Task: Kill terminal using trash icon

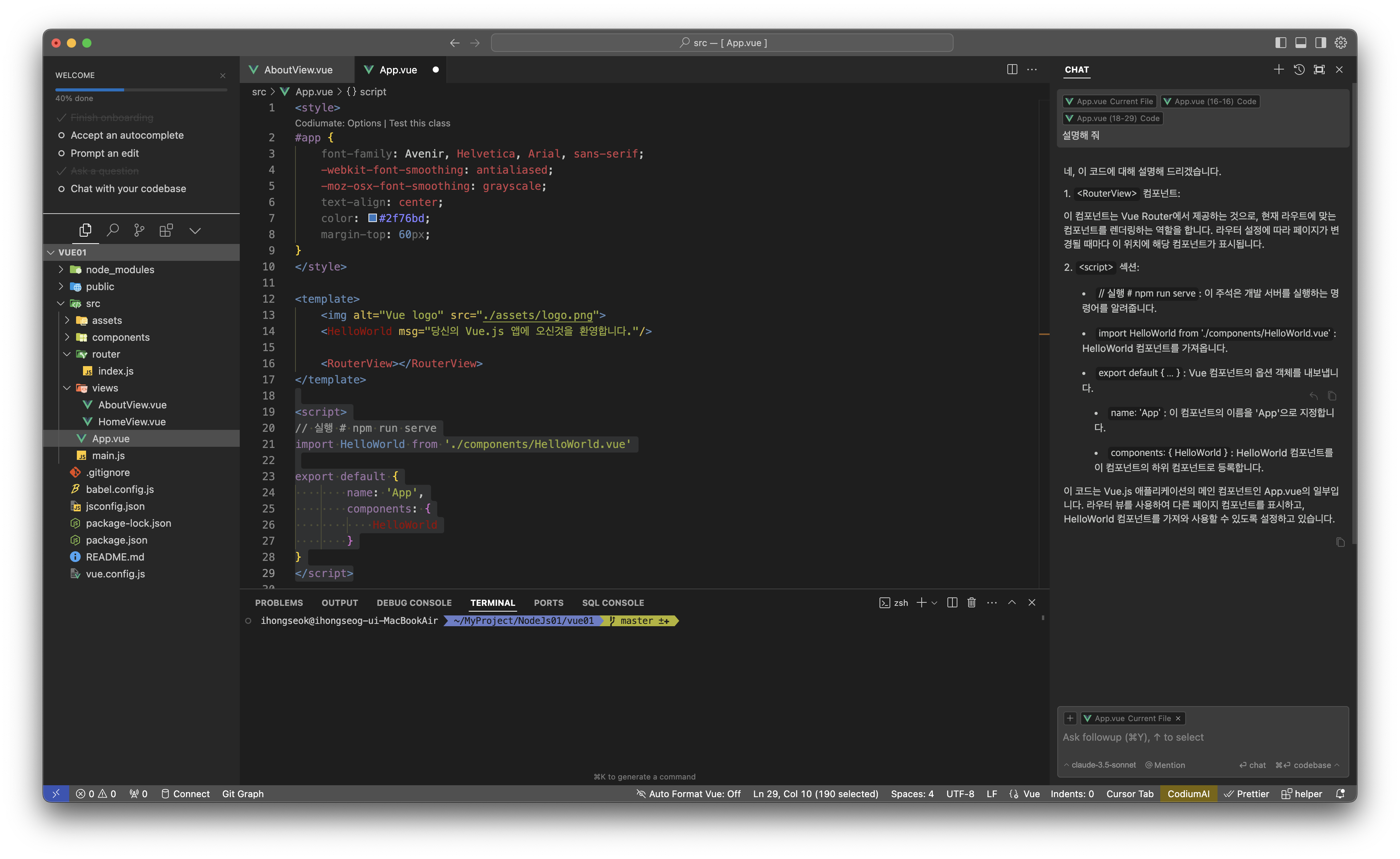Action: tap(972, 602)
